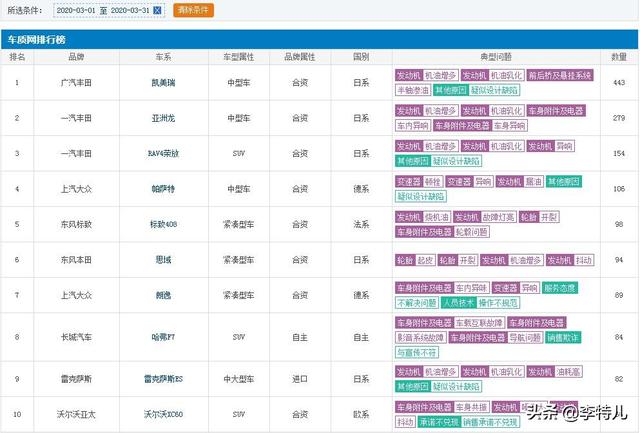Click the brand cell 长城汽车
The image size is (640, 433).
76,338
